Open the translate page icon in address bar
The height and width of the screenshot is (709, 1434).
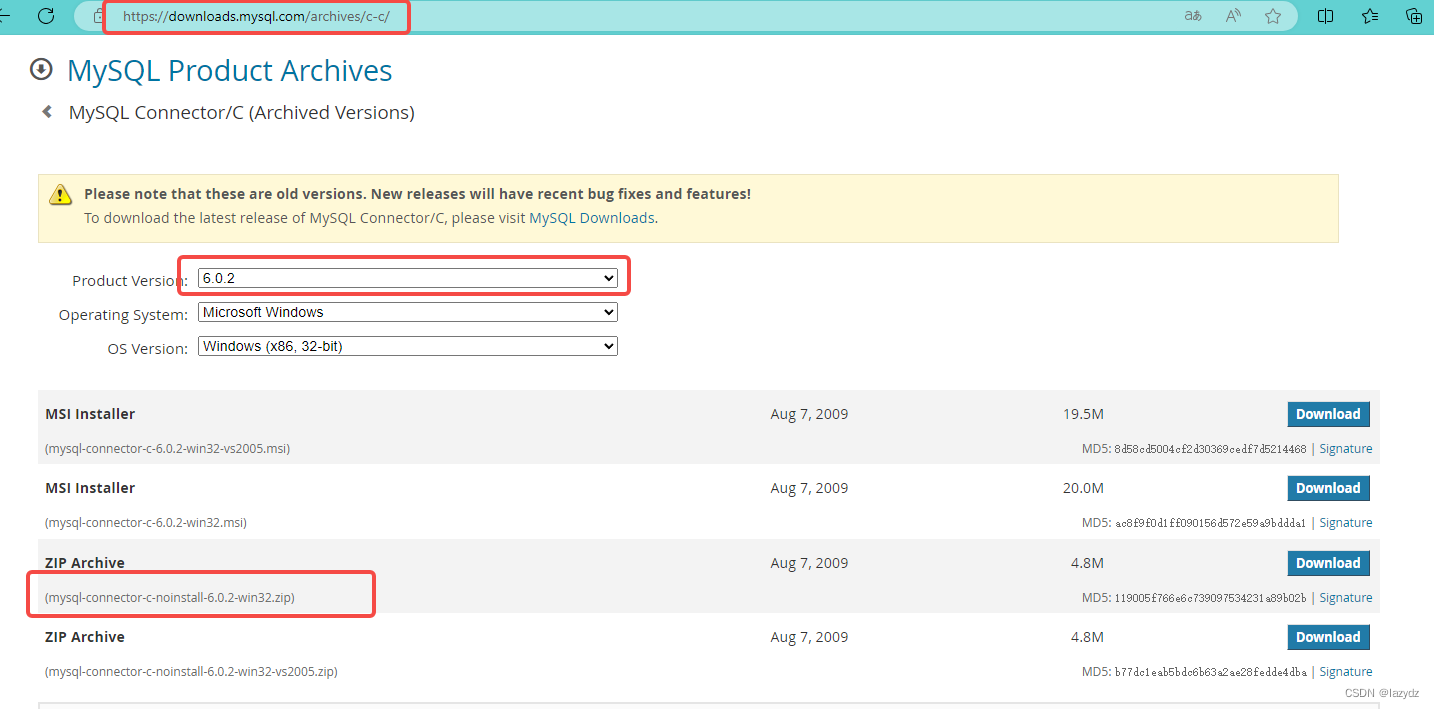pos(1192,16)
